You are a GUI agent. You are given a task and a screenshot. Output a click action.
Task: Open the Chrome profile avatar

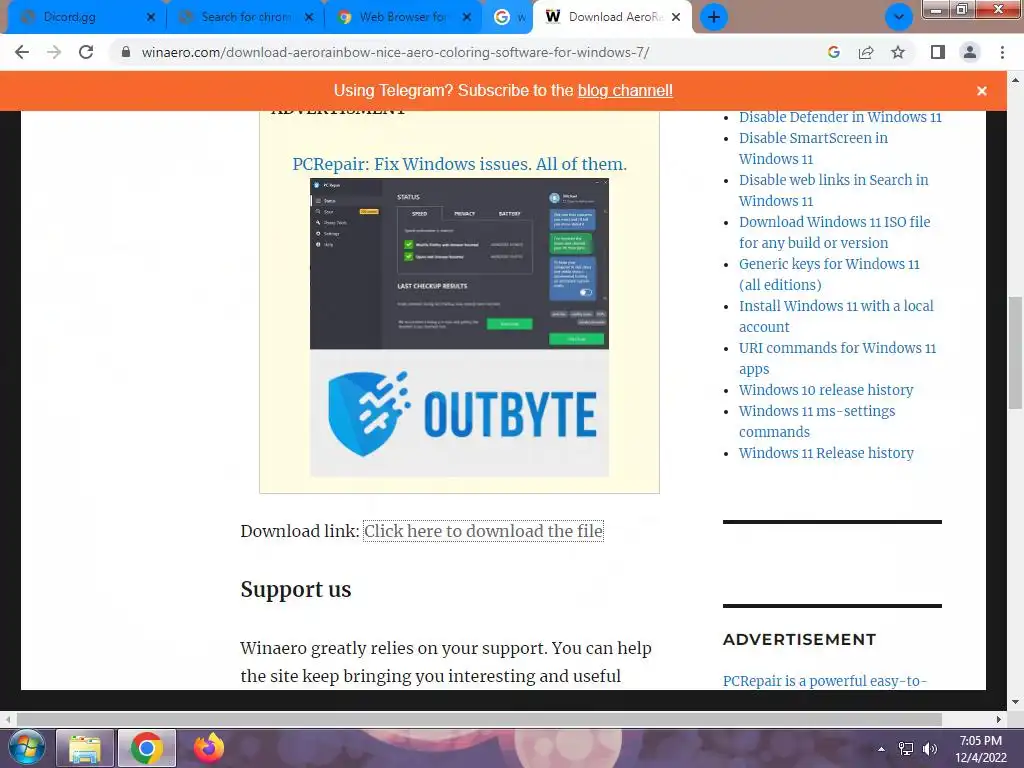click(x=970, y=52)
